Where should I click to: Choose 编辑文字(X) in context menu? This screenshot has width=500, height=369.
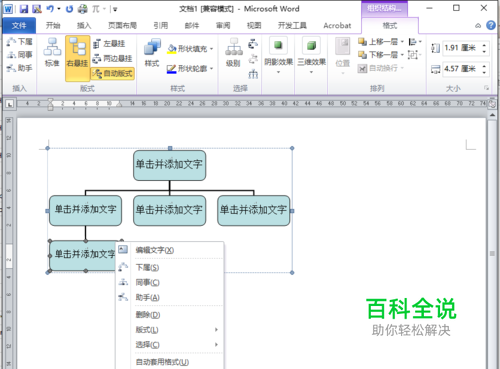[170, 250]
